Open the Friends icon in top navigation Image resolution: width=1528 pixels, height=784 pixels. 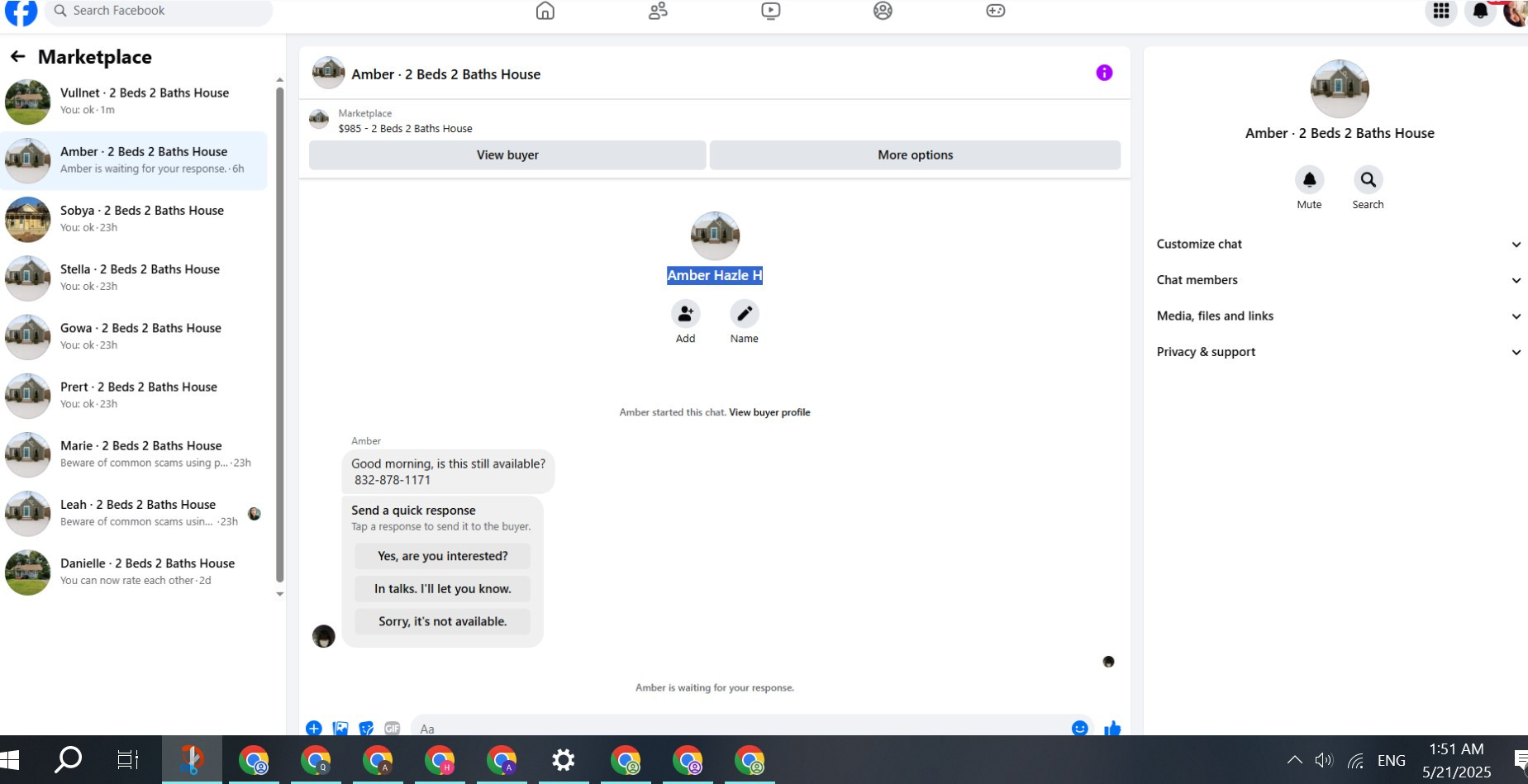(658, 11)
